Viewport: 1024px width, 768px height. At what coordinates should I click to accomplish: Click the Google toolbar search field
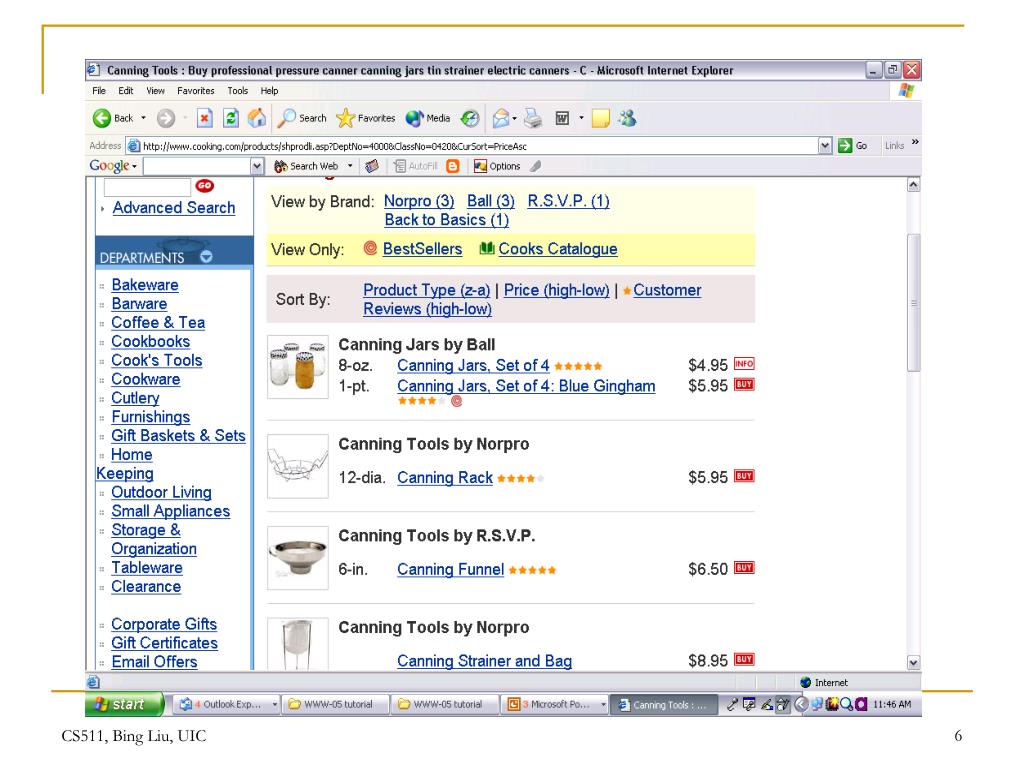197,167
